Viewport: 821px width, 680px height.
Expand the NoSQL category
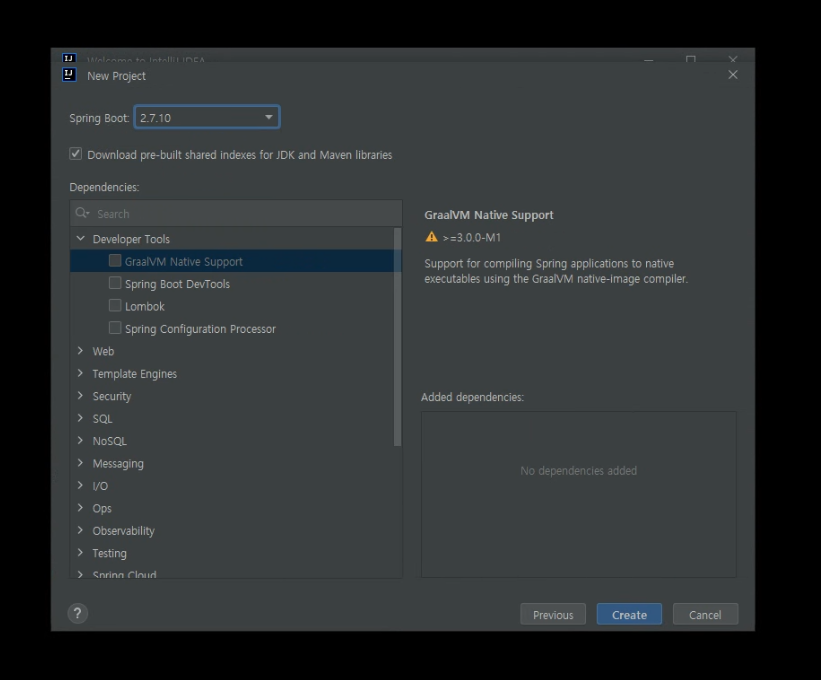(x=80, y=441)
